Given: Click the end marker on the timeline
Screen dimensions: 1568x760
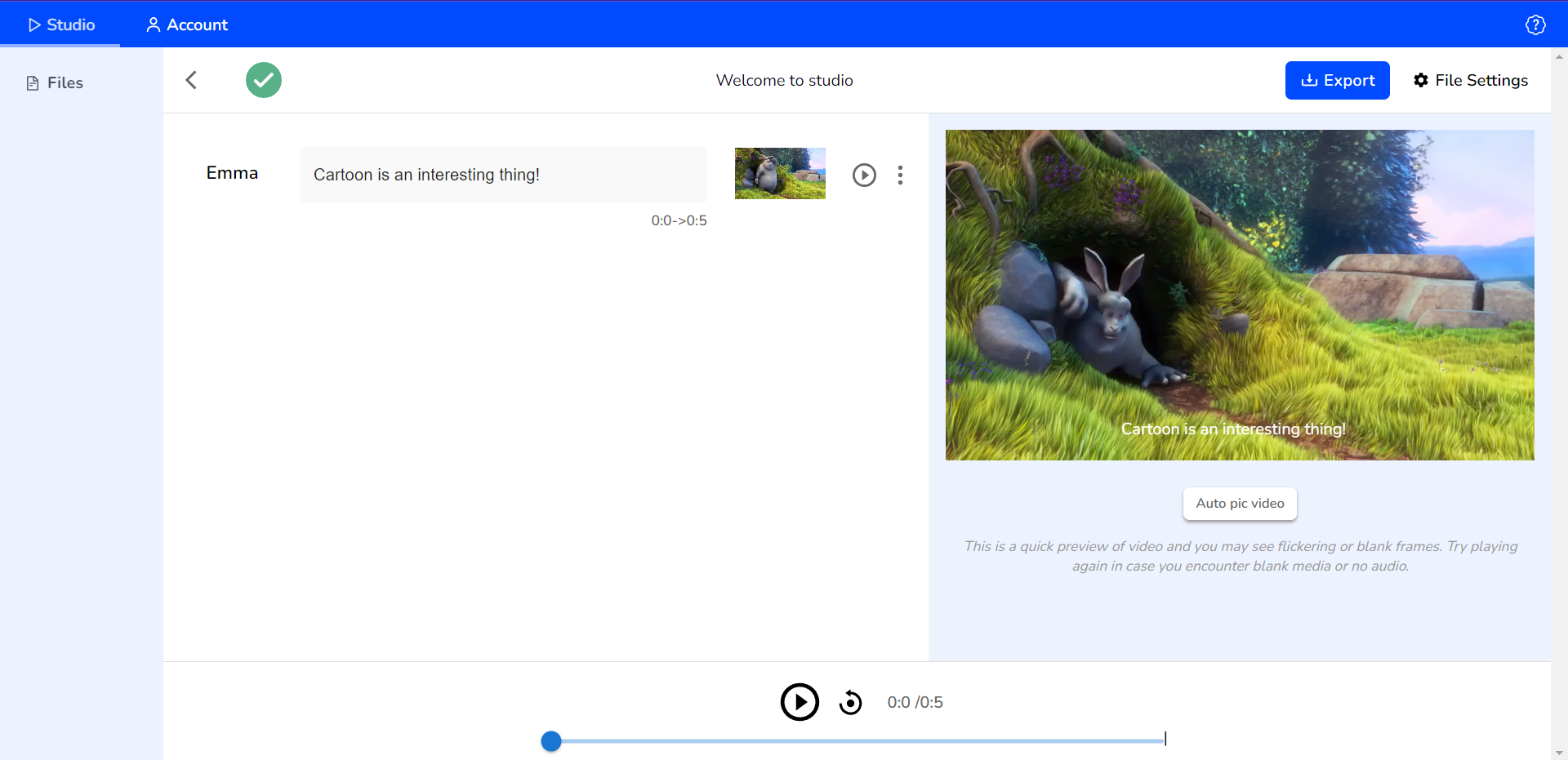Looking at the screenshot, I should pos(1165,739).
